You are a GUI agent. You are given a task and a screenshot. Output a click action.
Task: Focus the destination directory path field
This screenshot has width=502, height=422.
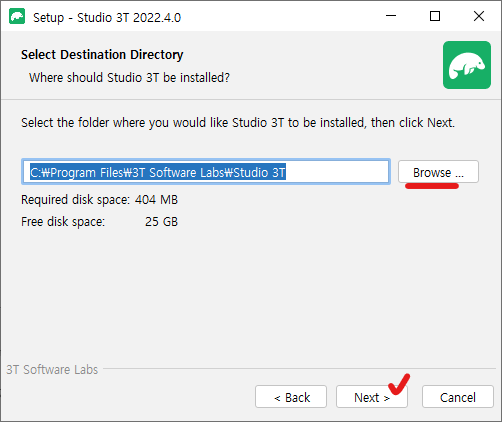pos(206,172)
